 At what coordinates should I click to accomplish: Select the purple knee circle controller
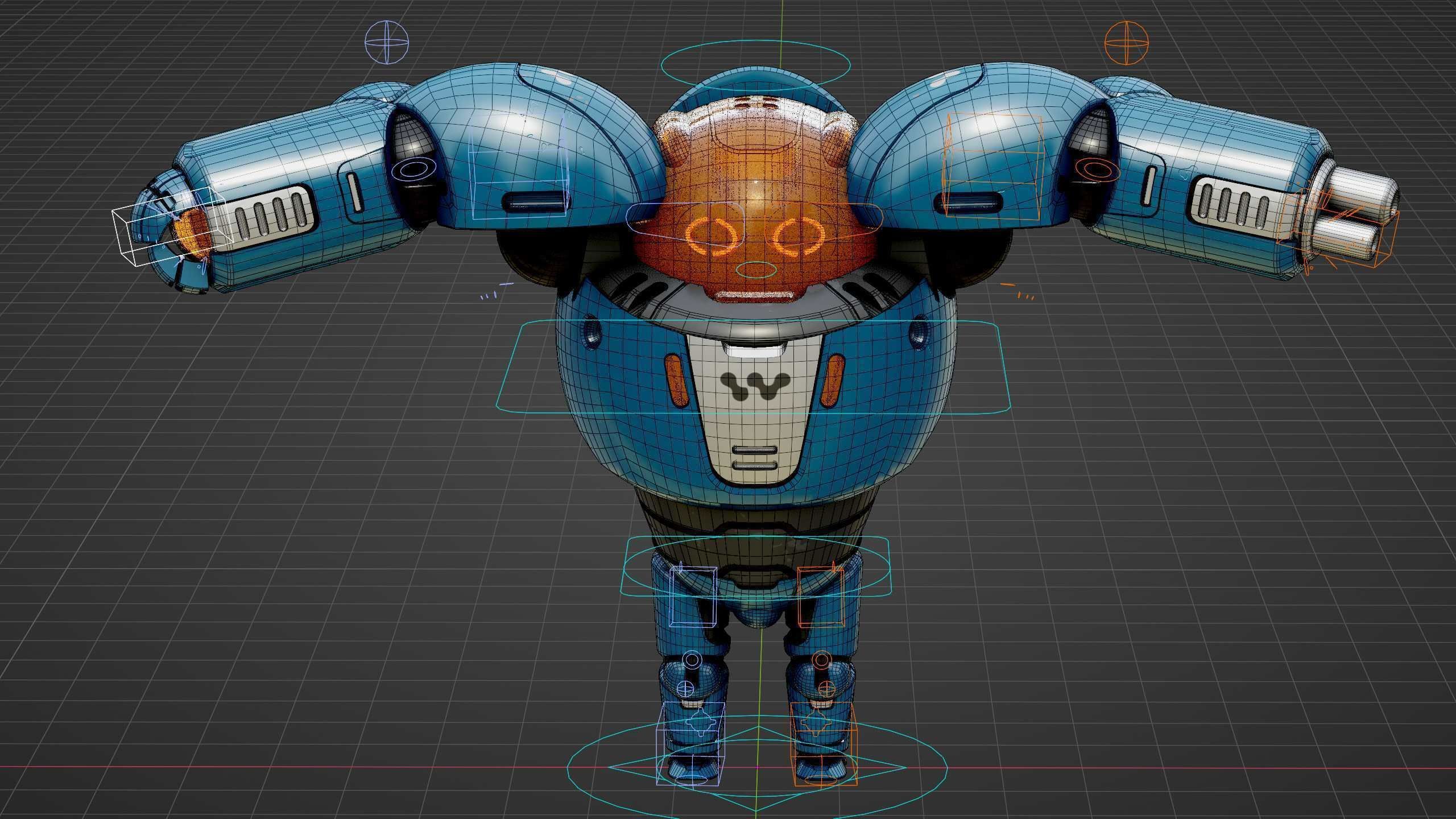click(x=692, y=660)
